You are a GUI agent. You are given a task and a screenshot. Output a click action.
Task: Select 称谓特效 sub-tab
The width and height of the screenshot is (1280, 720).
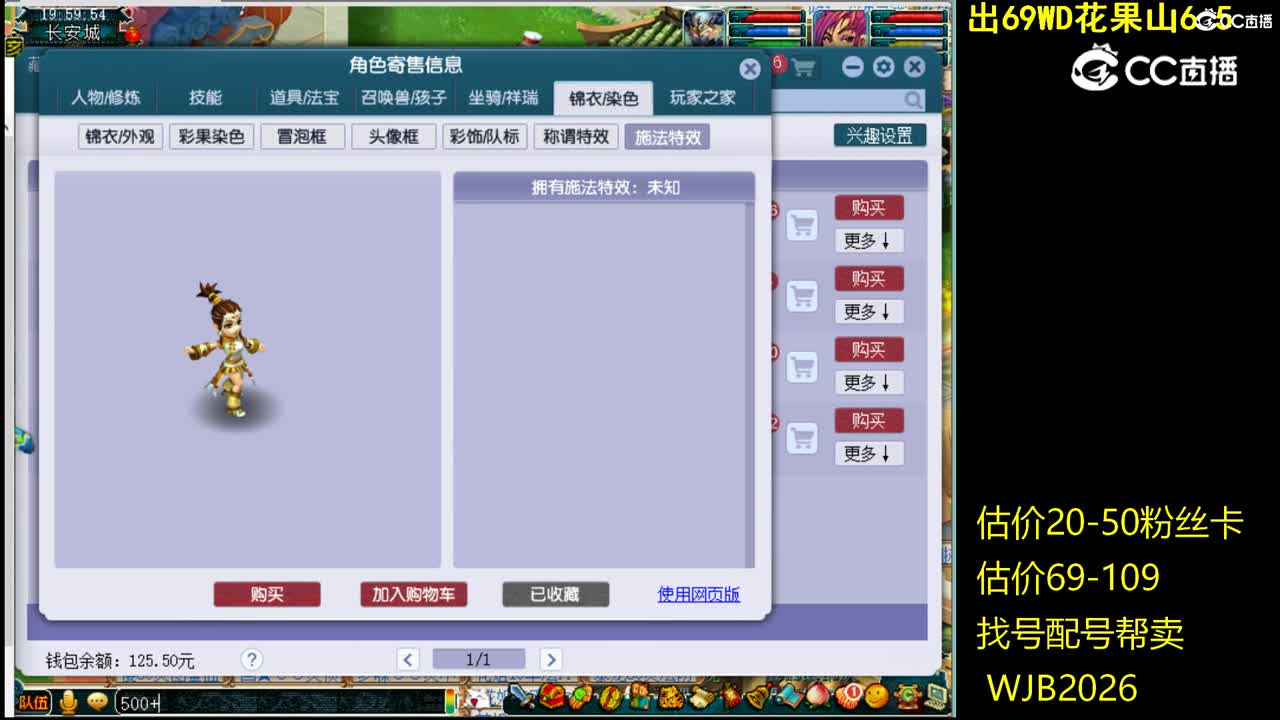pyautogui.click(x=576, y=137)
